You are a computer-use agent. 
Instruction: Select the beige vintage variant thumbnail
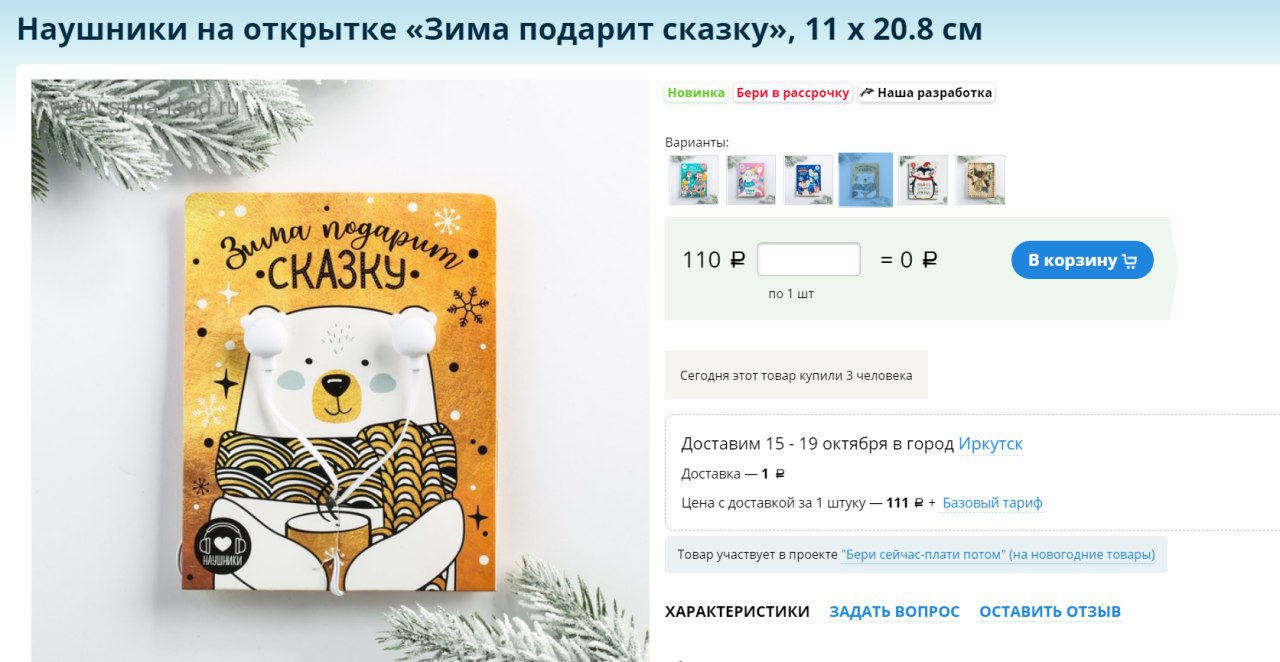click(x=981, y=180)
